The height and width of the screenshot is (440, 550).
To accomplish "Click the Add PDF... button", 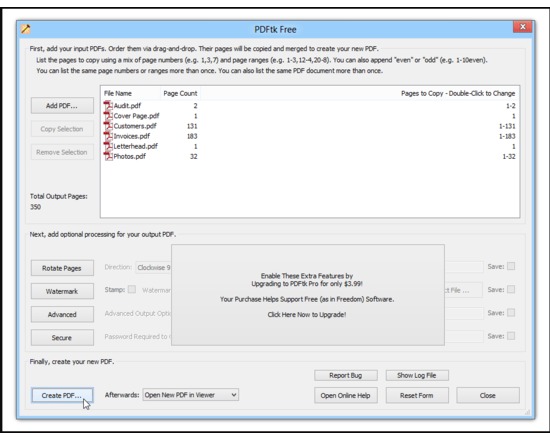I will coord(62,106).
